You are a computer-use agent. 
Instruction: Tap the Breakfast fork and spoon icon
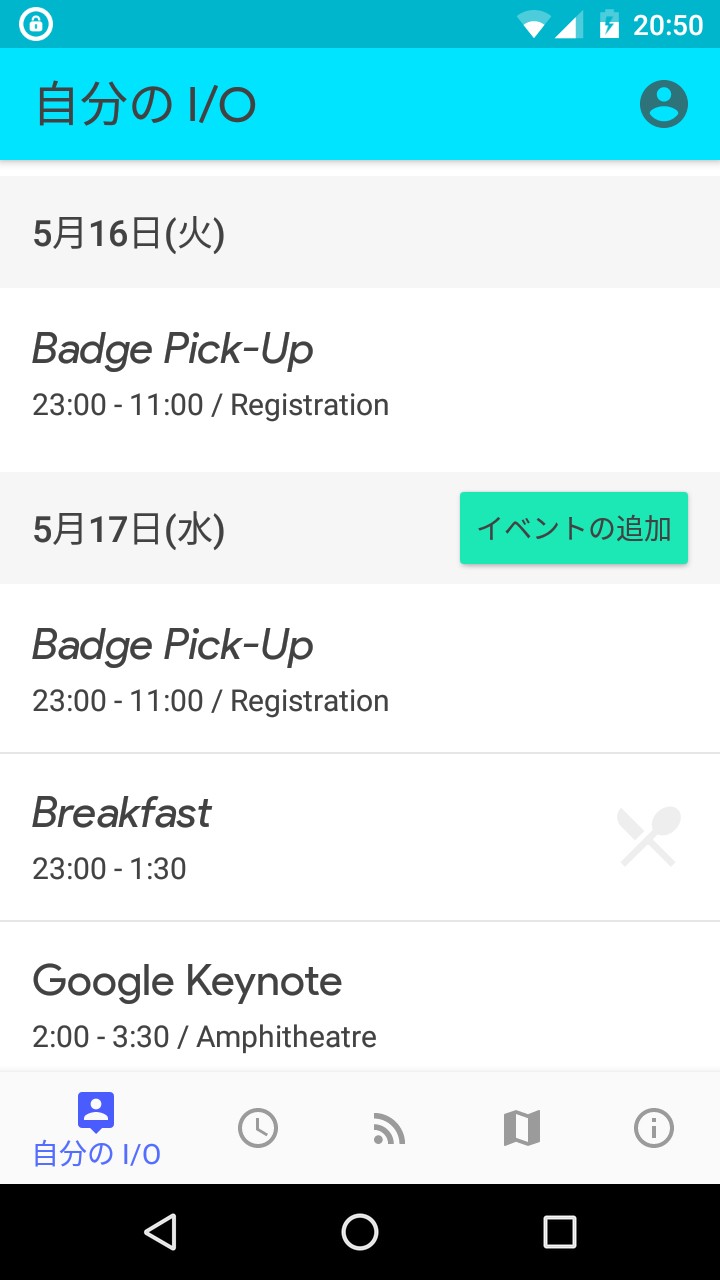[x=648, y=836]
